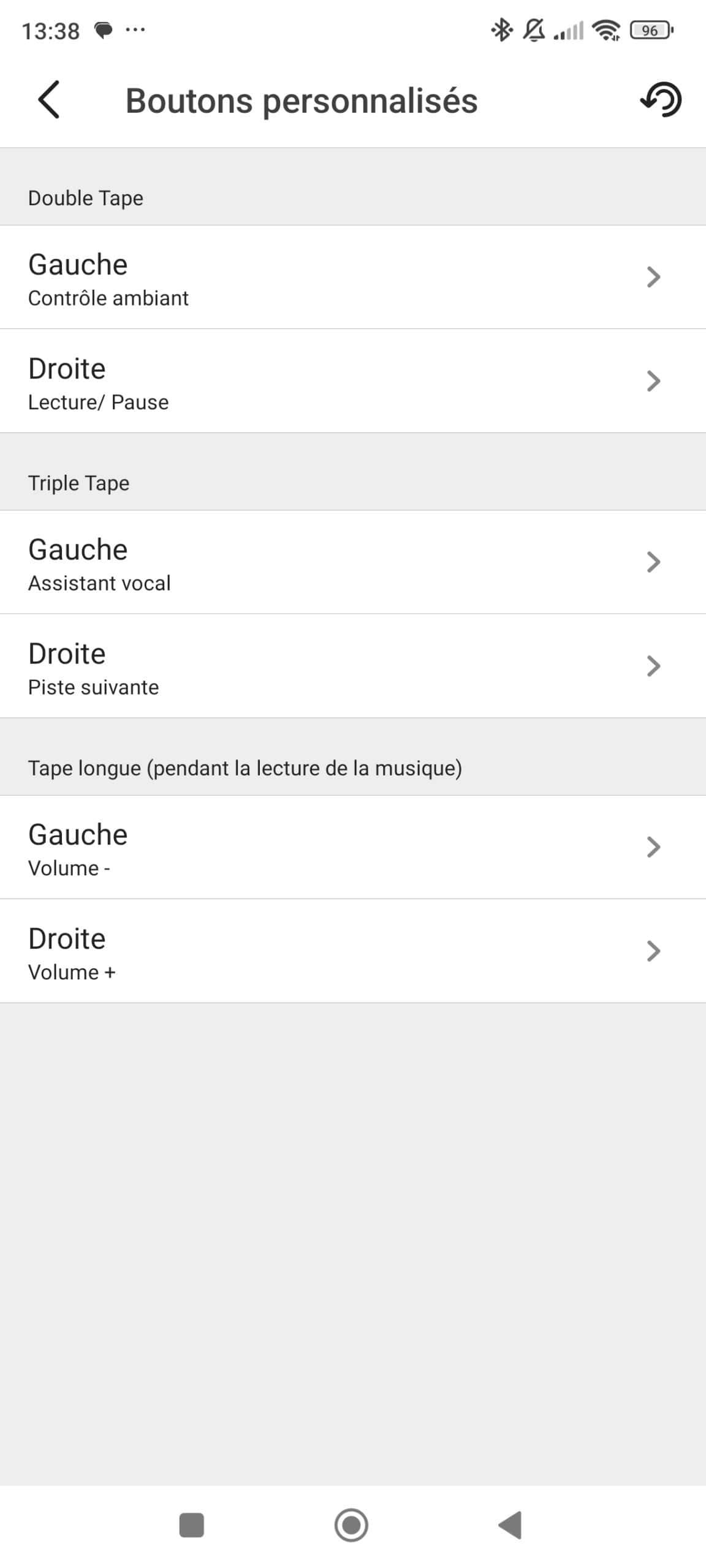The width and height of the screenshot is (706, 1568).
Task: Tap the chat bubble notification icon
Action: tap(104, 29)
